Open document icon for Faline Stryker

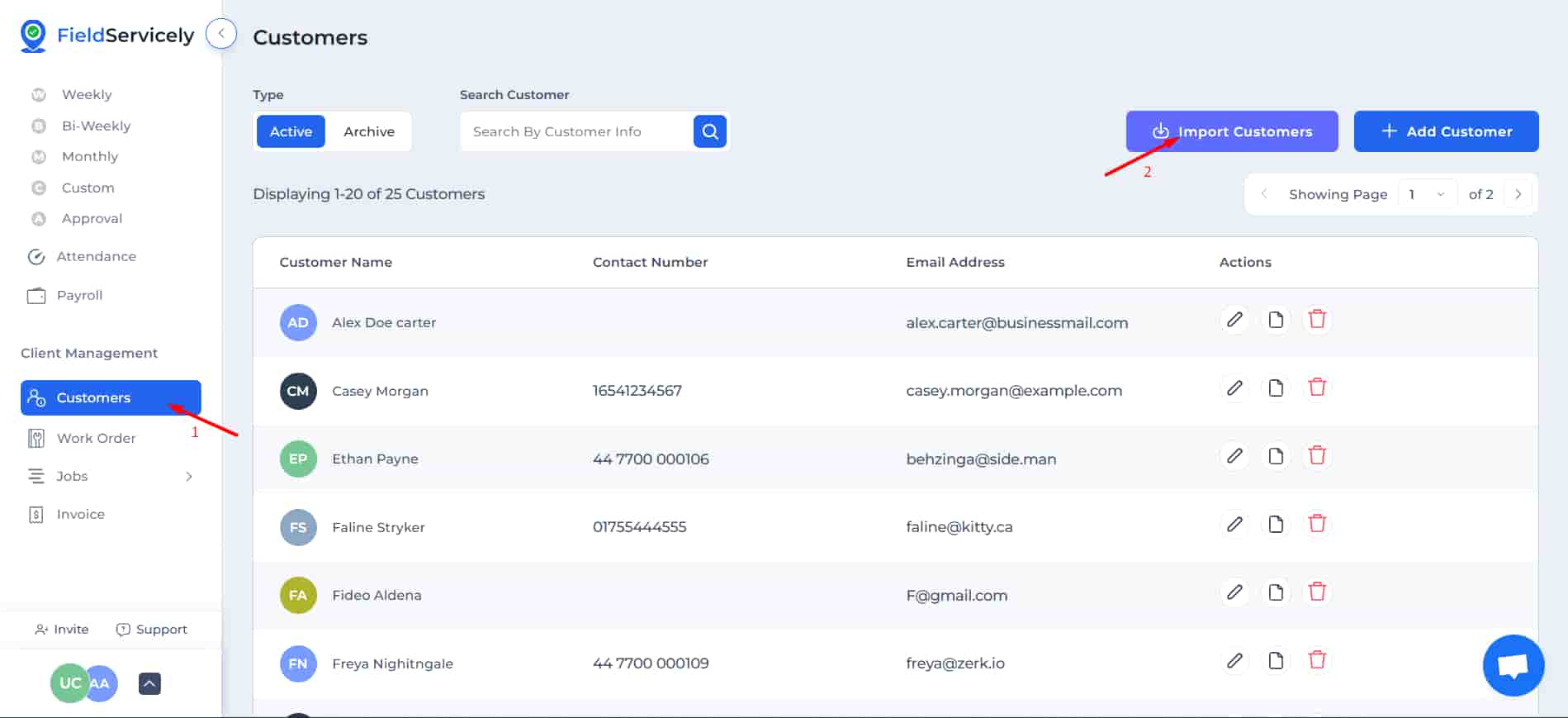tap(1276, 525)
